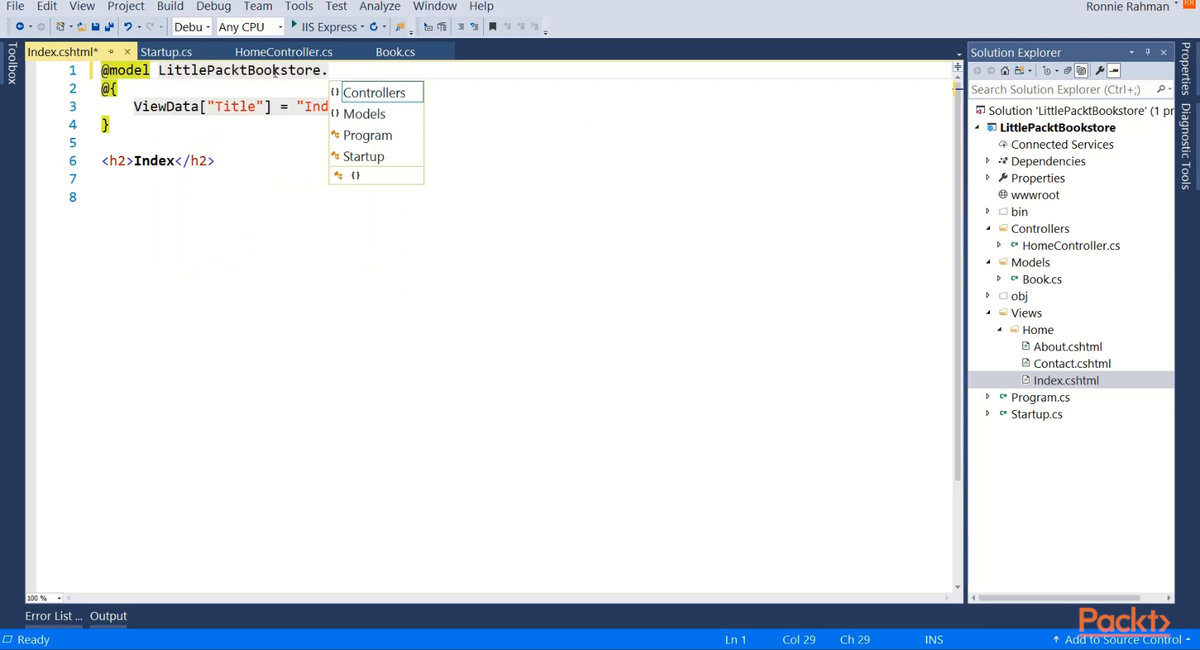Click Add to Source Control in status bar
The image size is (1200, 650).
tap(1121, 639)
